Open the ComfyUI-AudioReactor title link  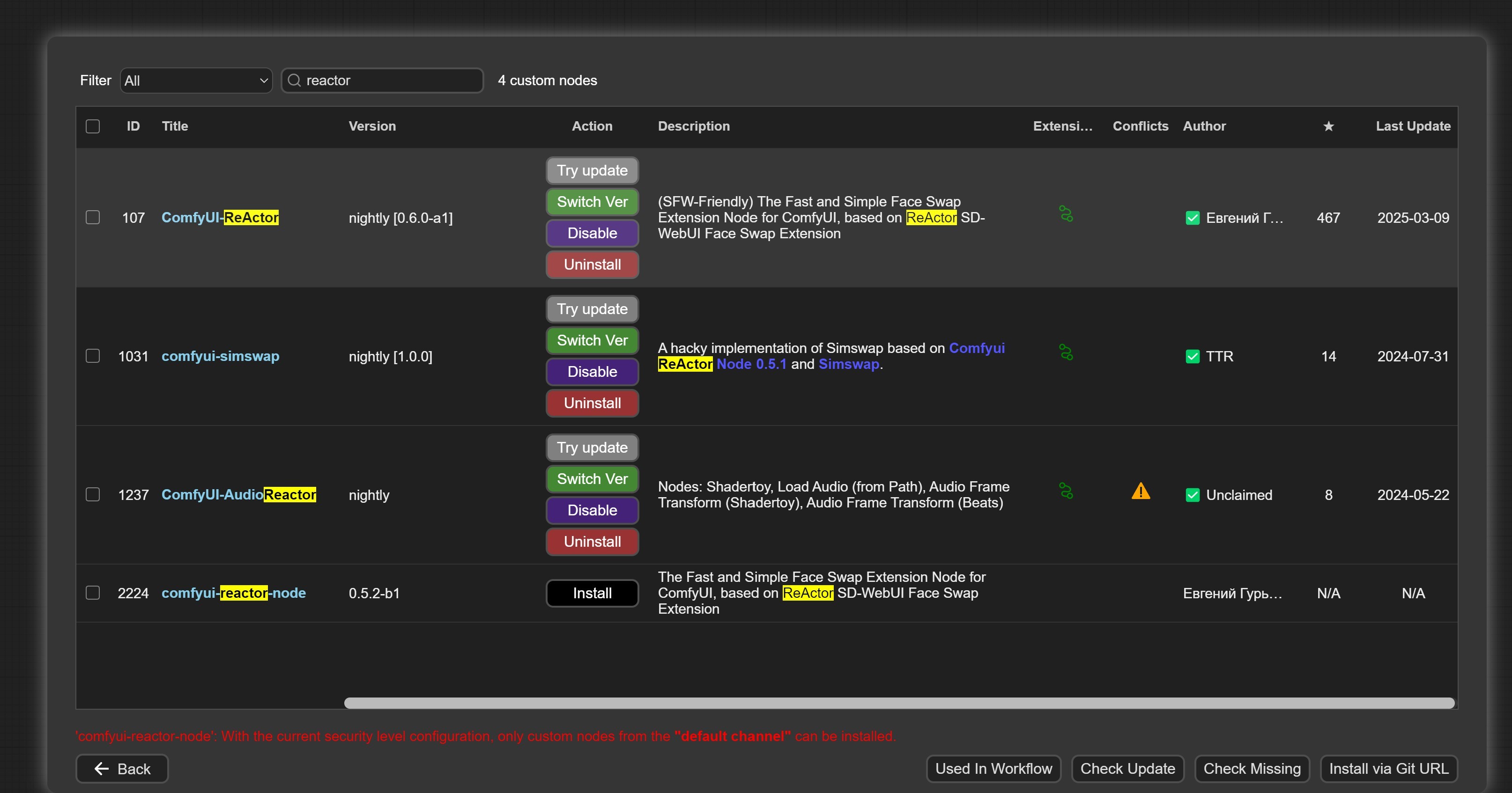coord(239,494)
